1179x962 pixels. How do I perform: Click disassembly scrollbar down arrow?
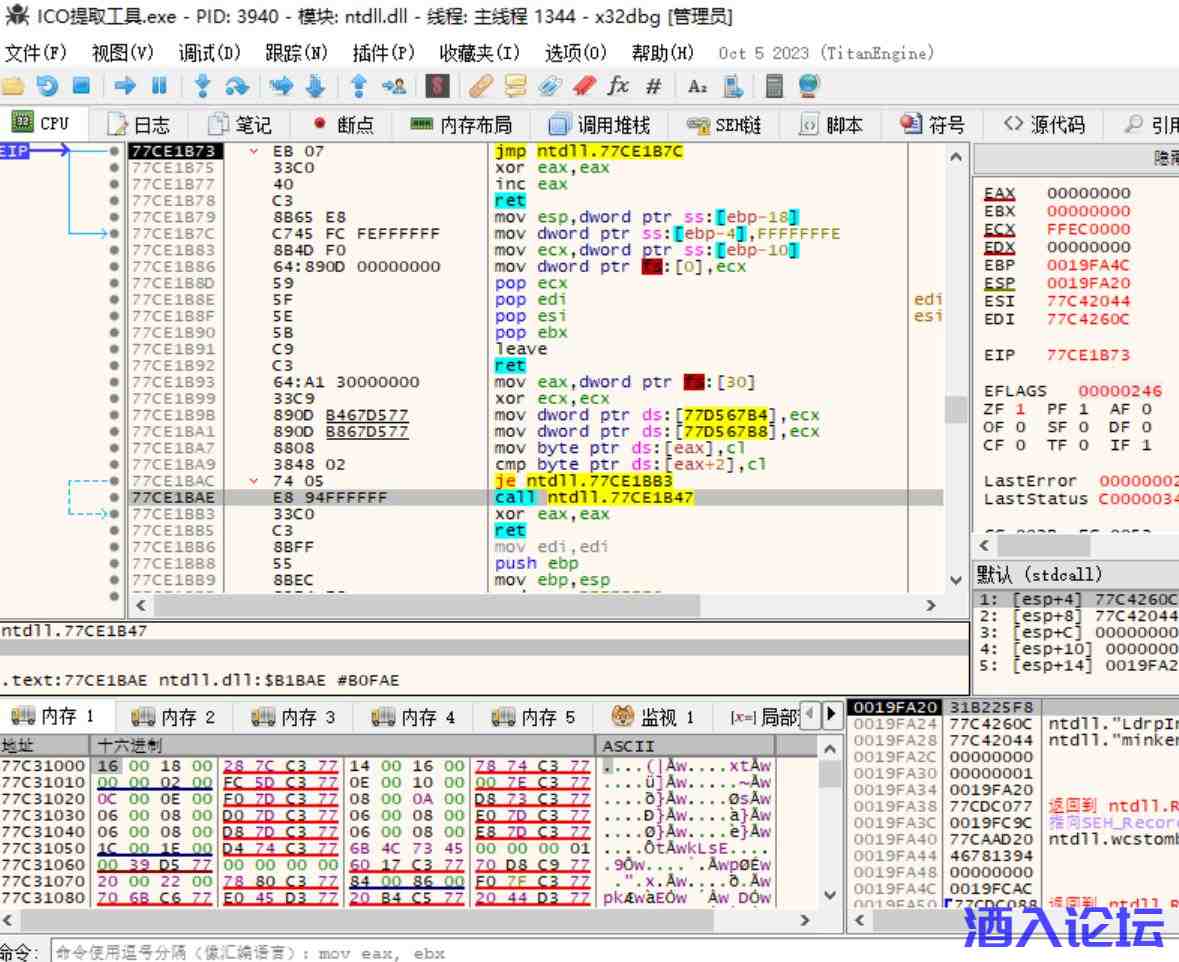pos(956,580)
